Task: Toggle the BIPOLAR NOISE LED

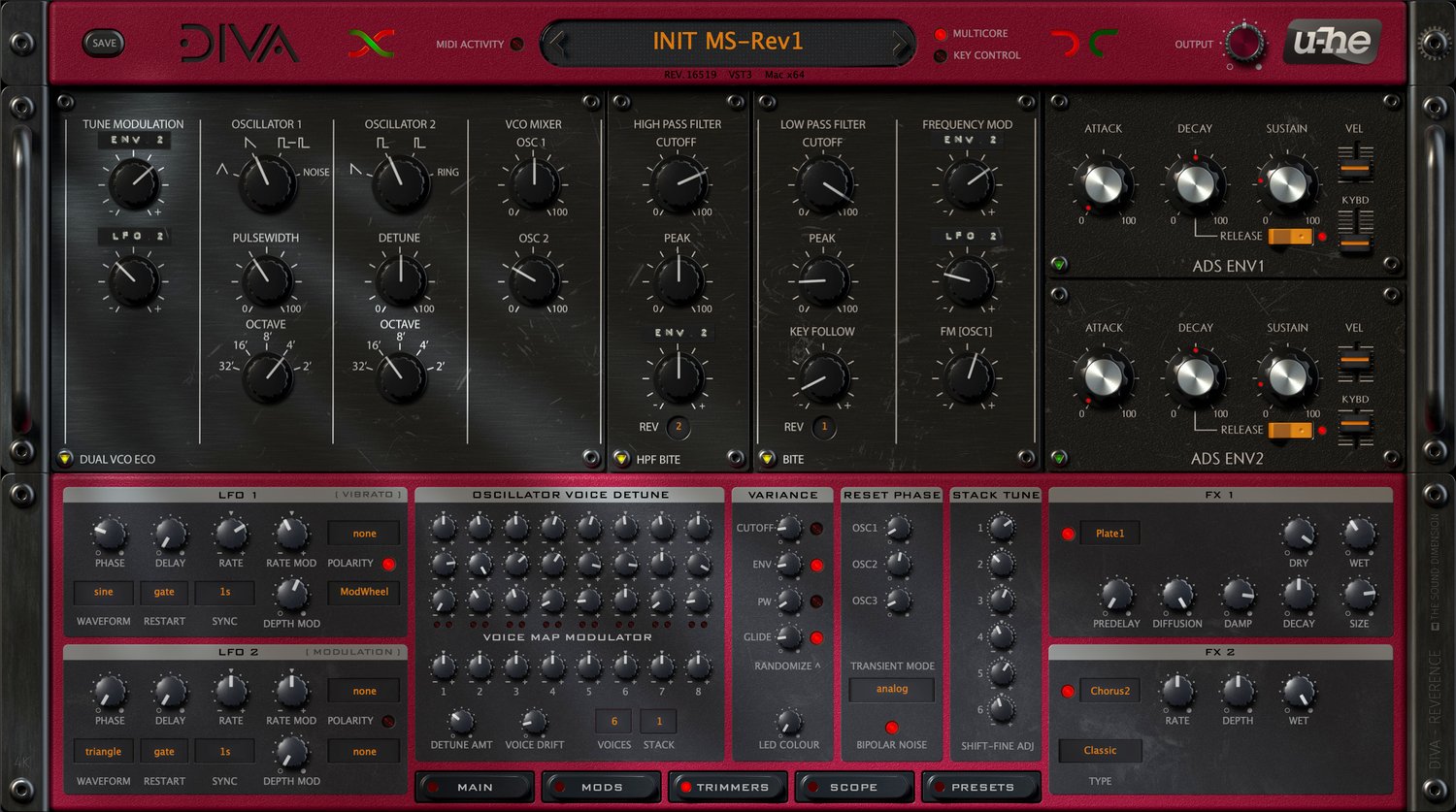Action: [x=891, y=728]
